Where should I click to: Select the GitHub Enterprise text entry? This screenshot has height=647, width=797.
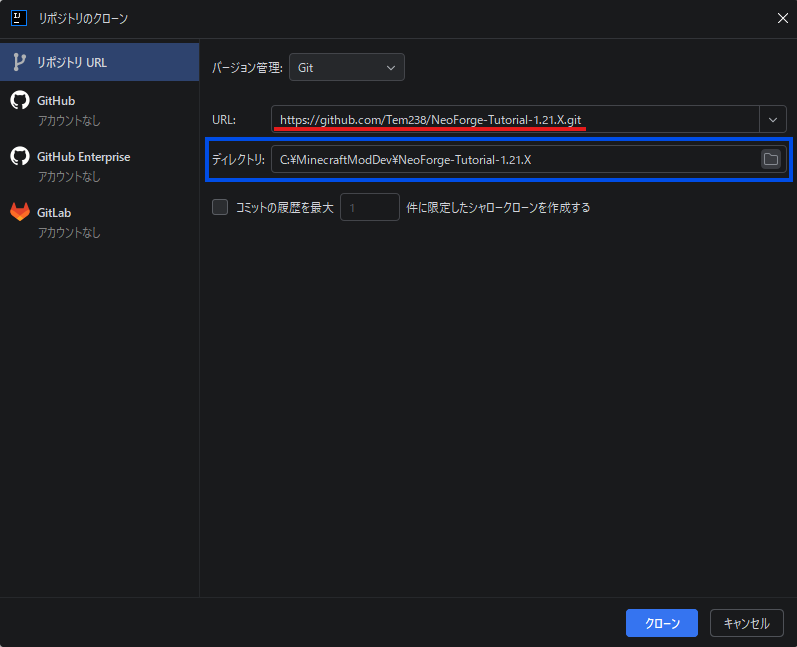coord(83,157)
